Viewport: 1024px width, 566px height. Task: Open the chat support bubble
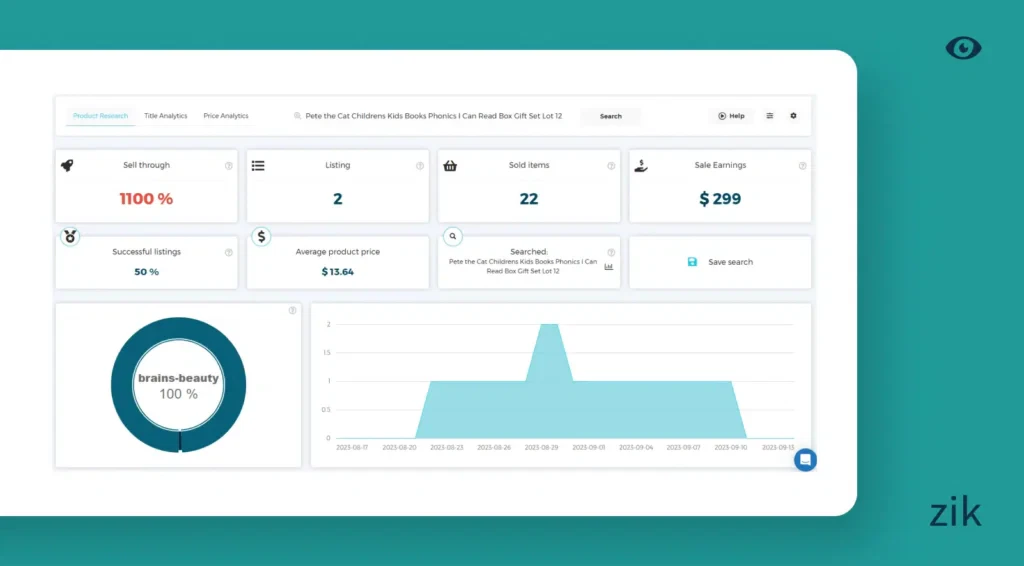(x=805, y=460)
